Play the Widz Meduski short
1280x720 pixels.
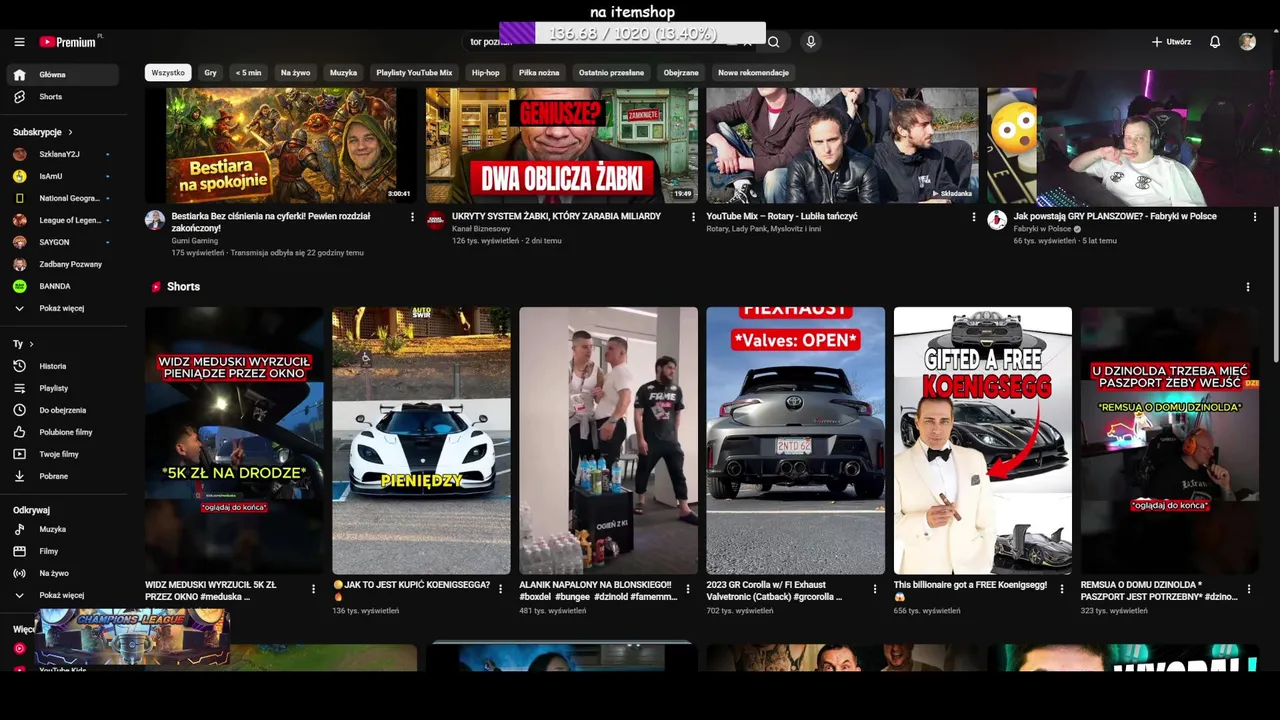234,440
